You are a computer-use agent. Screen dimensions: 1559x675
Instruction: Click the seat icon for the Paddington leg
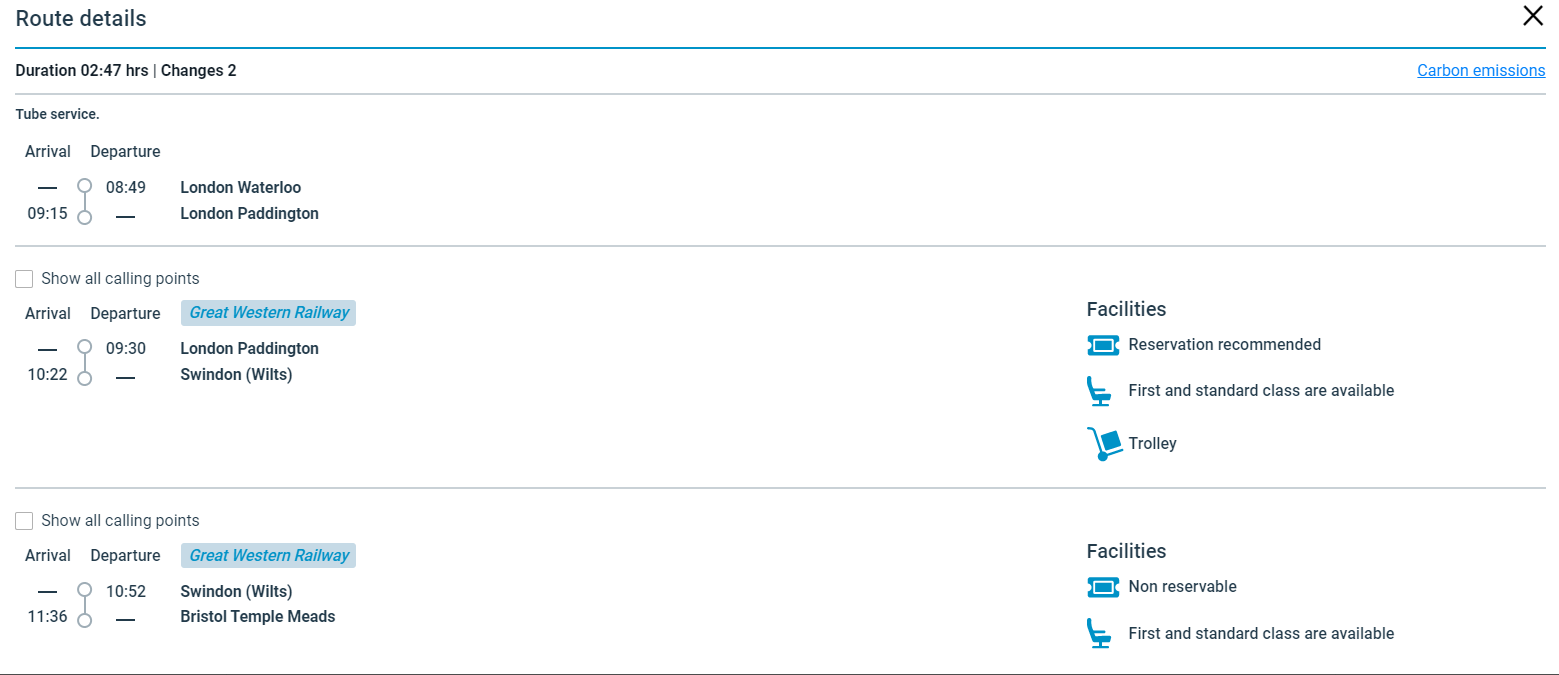[1100, 391]
